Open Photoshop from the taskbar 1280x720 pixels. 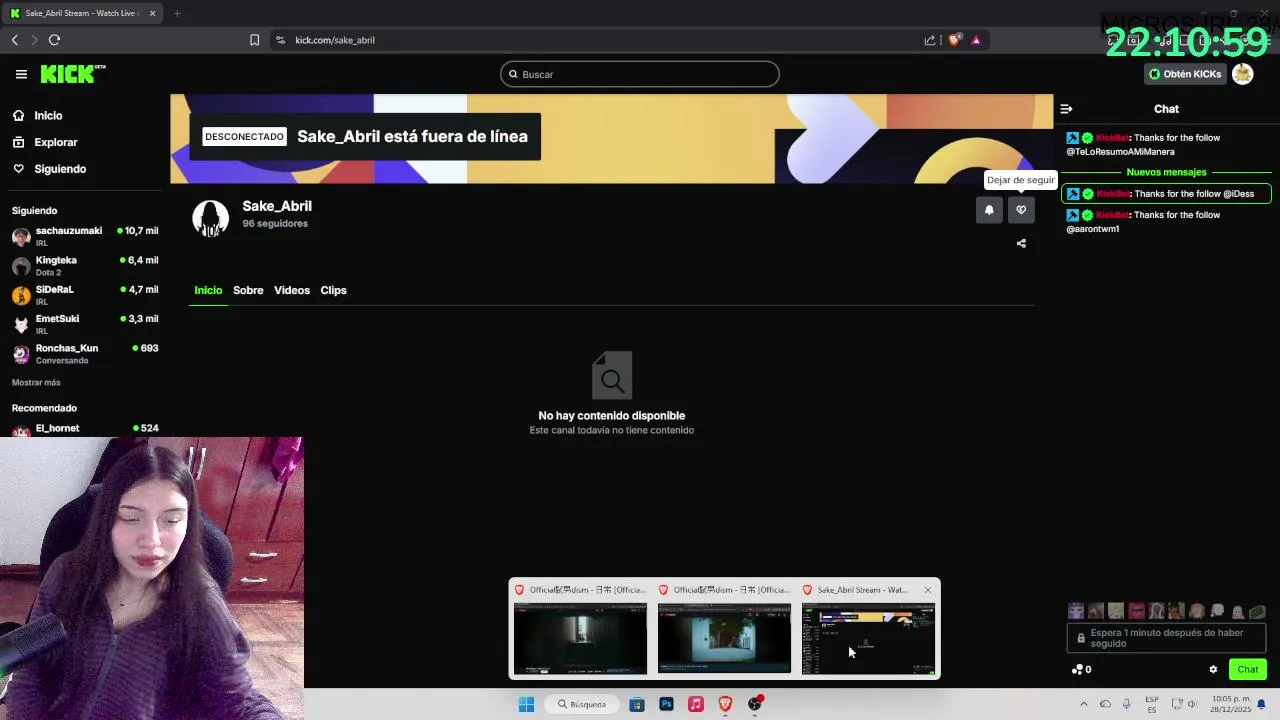[666, 704]
